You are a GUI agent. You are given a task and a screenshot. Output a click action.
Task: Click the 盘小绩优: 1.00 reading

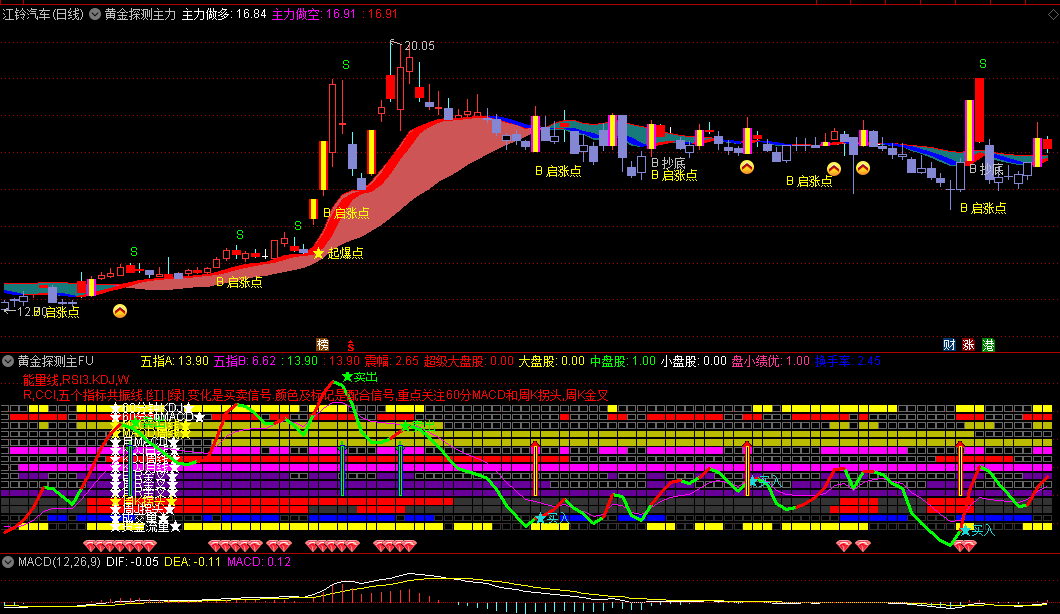(x=771, y=361)
